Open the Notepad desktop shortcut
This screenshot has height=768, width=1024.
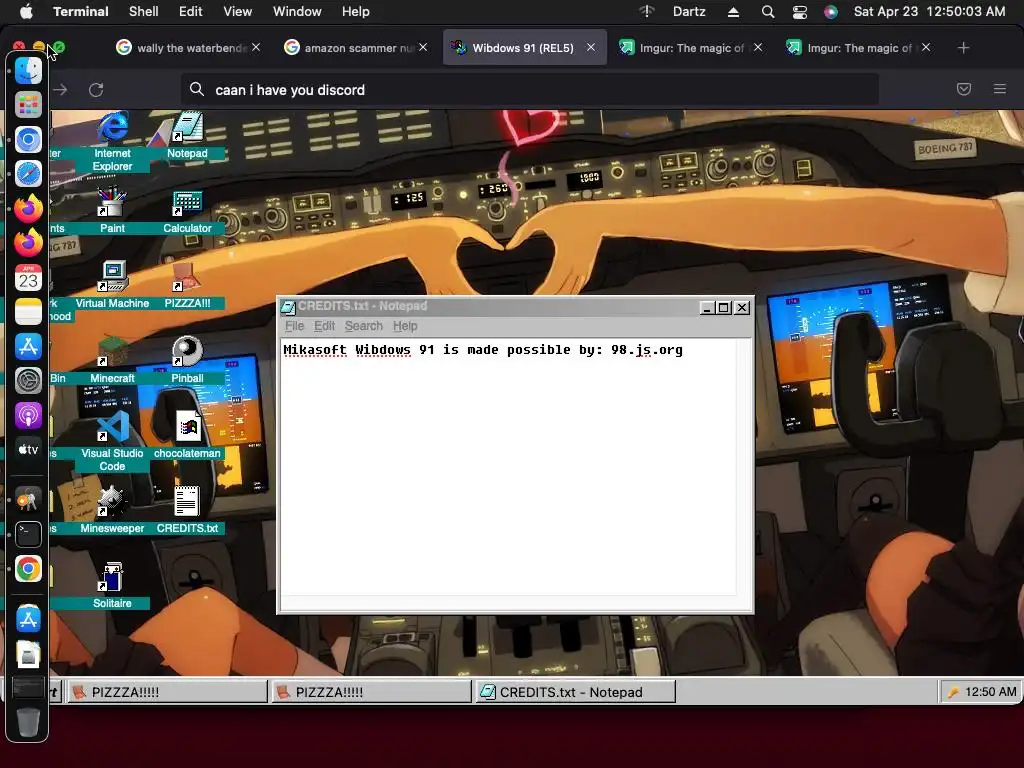(187, 135)
